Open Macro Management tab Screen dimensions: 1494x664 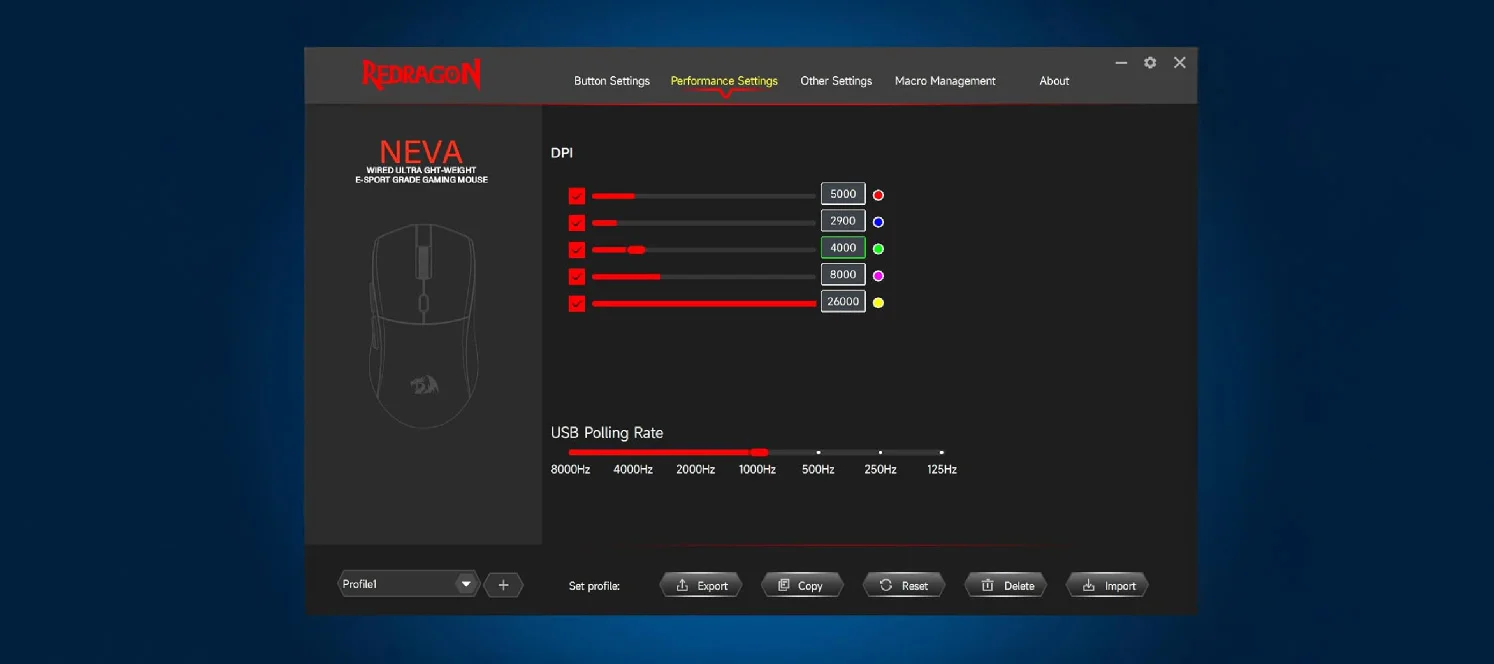click(x=945, y=81)
